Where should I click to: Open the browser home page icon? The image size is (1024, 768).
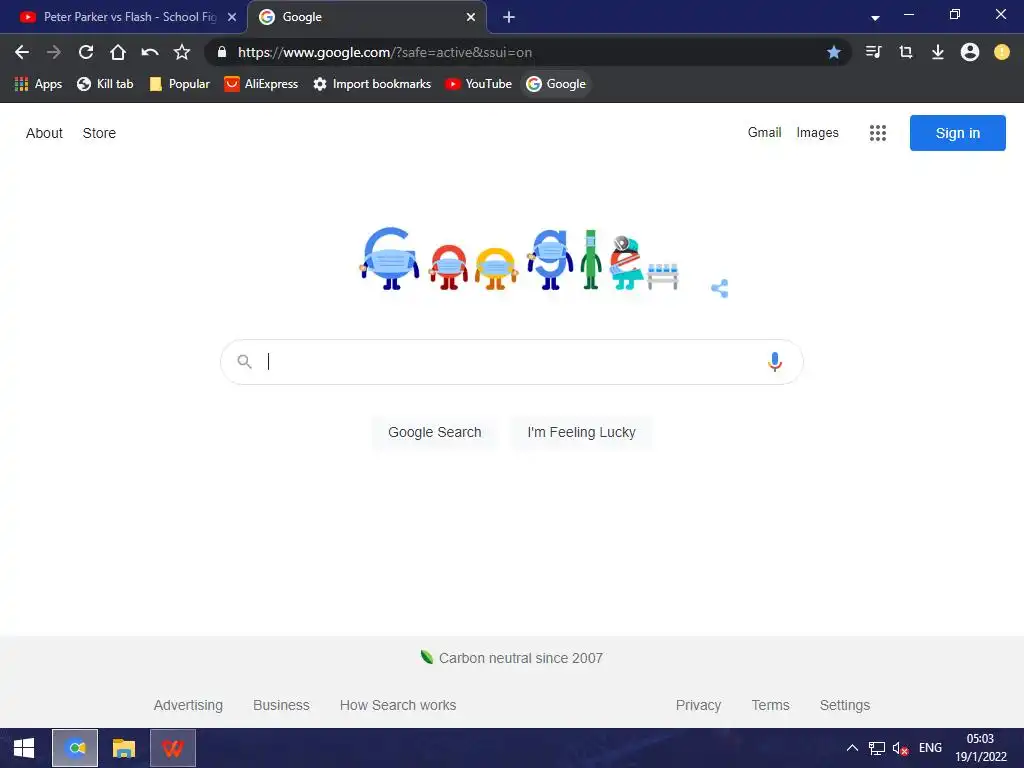118,52
